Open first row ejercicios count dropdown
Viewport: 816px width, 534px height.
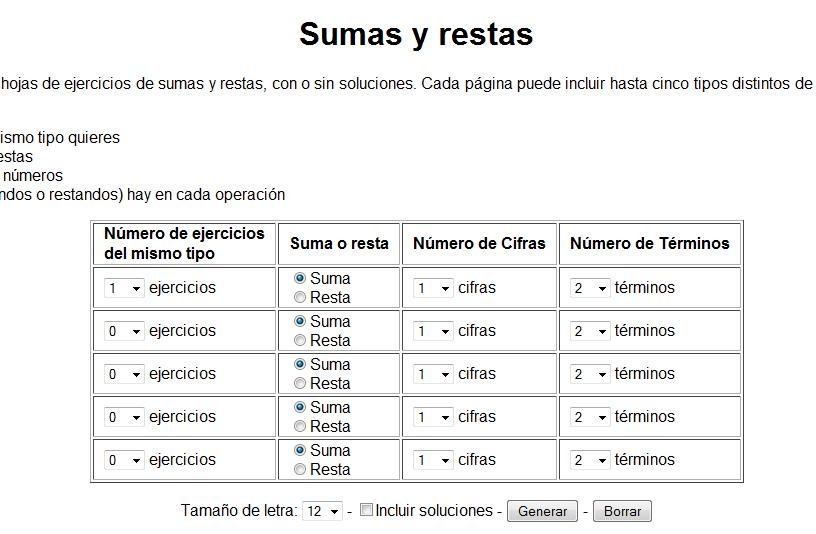point(124,288)
